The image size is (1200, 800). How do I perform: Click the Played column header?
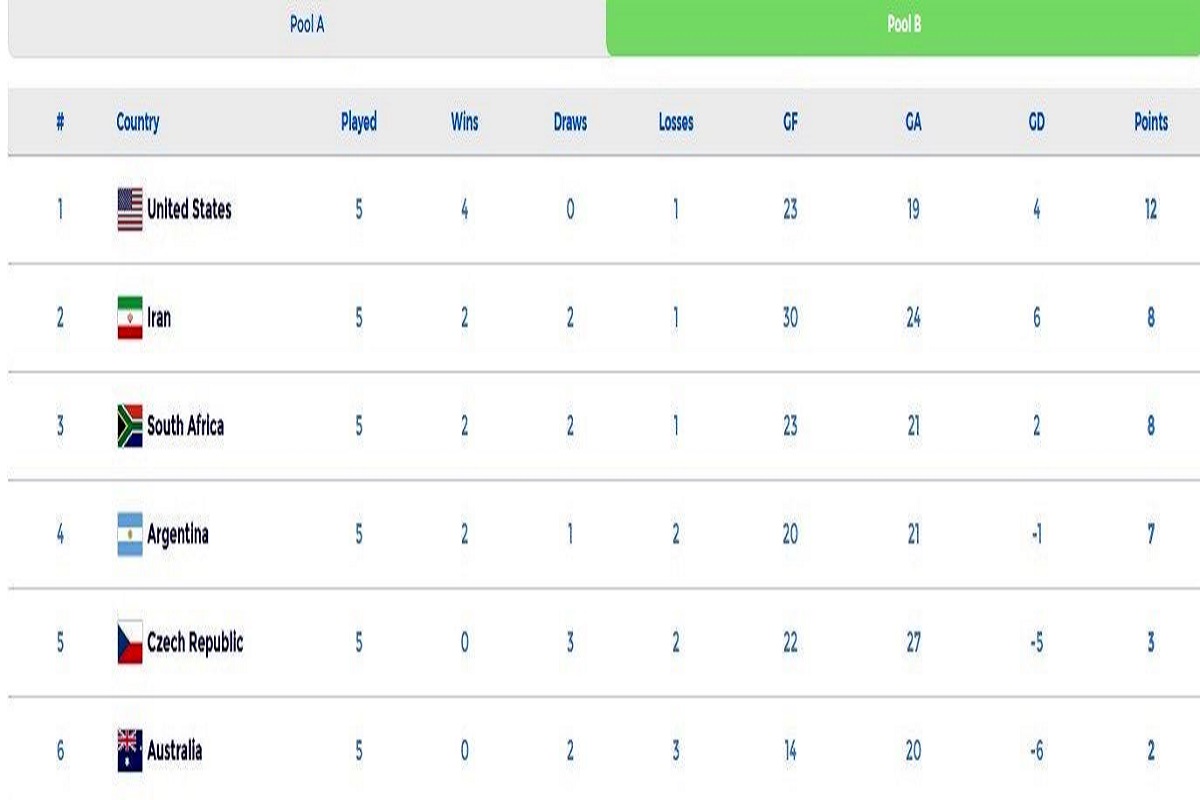pyautogui.click(x=359, y=122)
